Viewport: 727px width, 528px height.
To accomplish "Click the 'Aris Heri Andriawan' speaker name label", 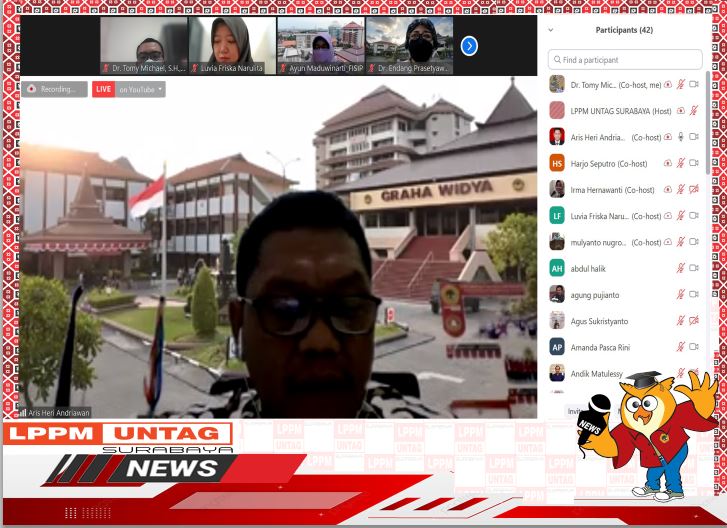I will (x=59, y=413).
